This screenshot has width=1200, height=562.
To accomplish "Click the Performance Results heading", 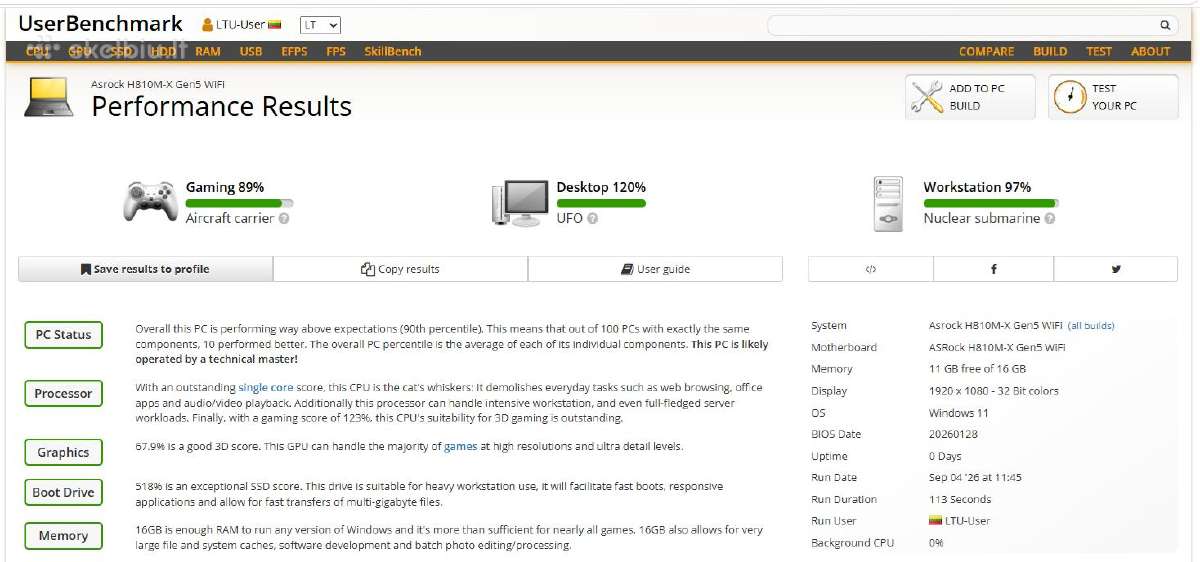I will [221, 107].
